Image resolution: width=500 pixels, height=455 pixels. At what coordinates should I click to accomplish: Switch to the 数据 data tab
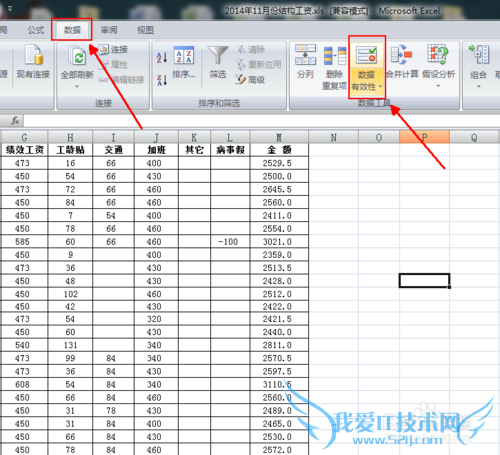tap(72, 30)
